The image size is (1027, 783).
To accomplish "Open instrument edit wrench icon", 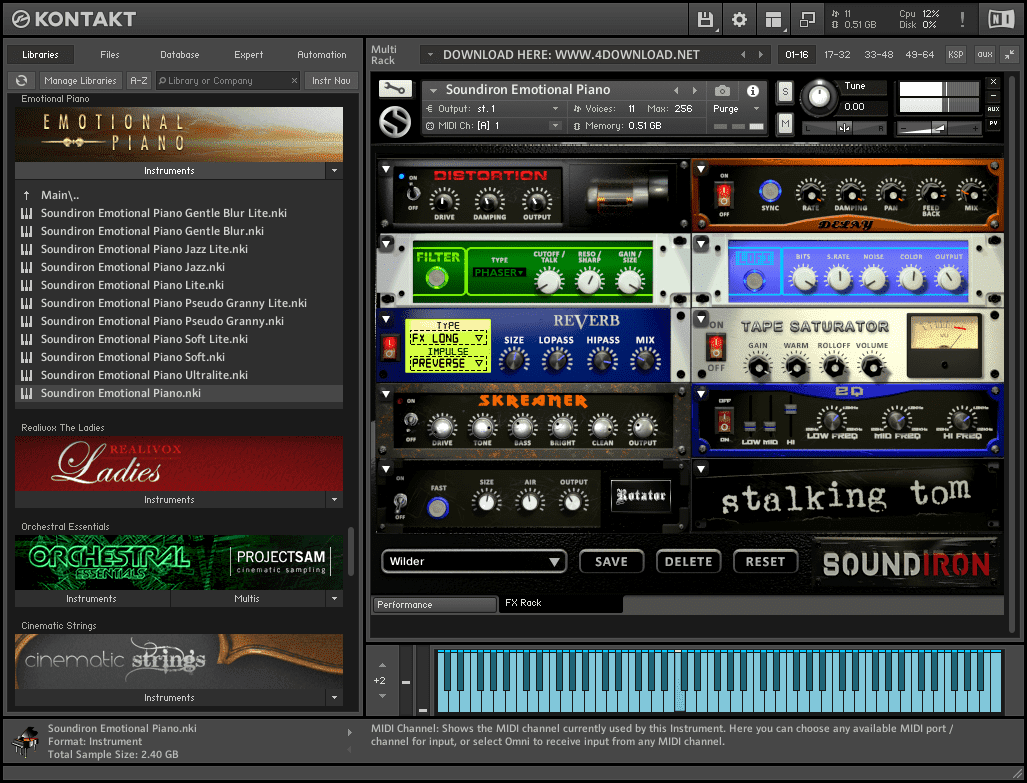I will click(x=395, y=88).
